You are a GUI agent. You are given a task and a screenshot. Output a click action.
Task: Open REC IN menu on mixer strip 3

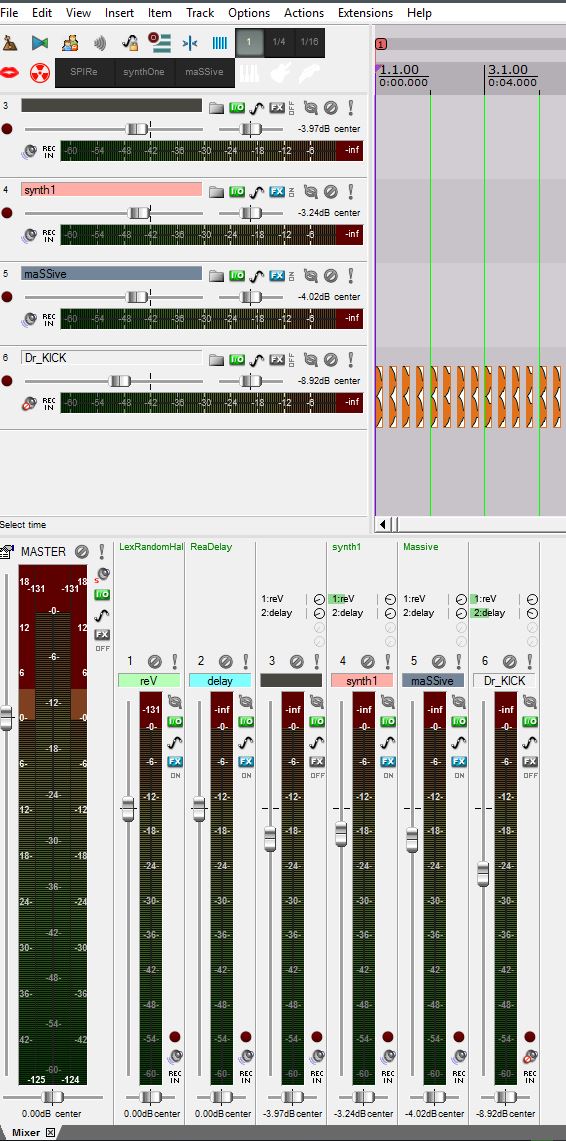click(316, 1076)
